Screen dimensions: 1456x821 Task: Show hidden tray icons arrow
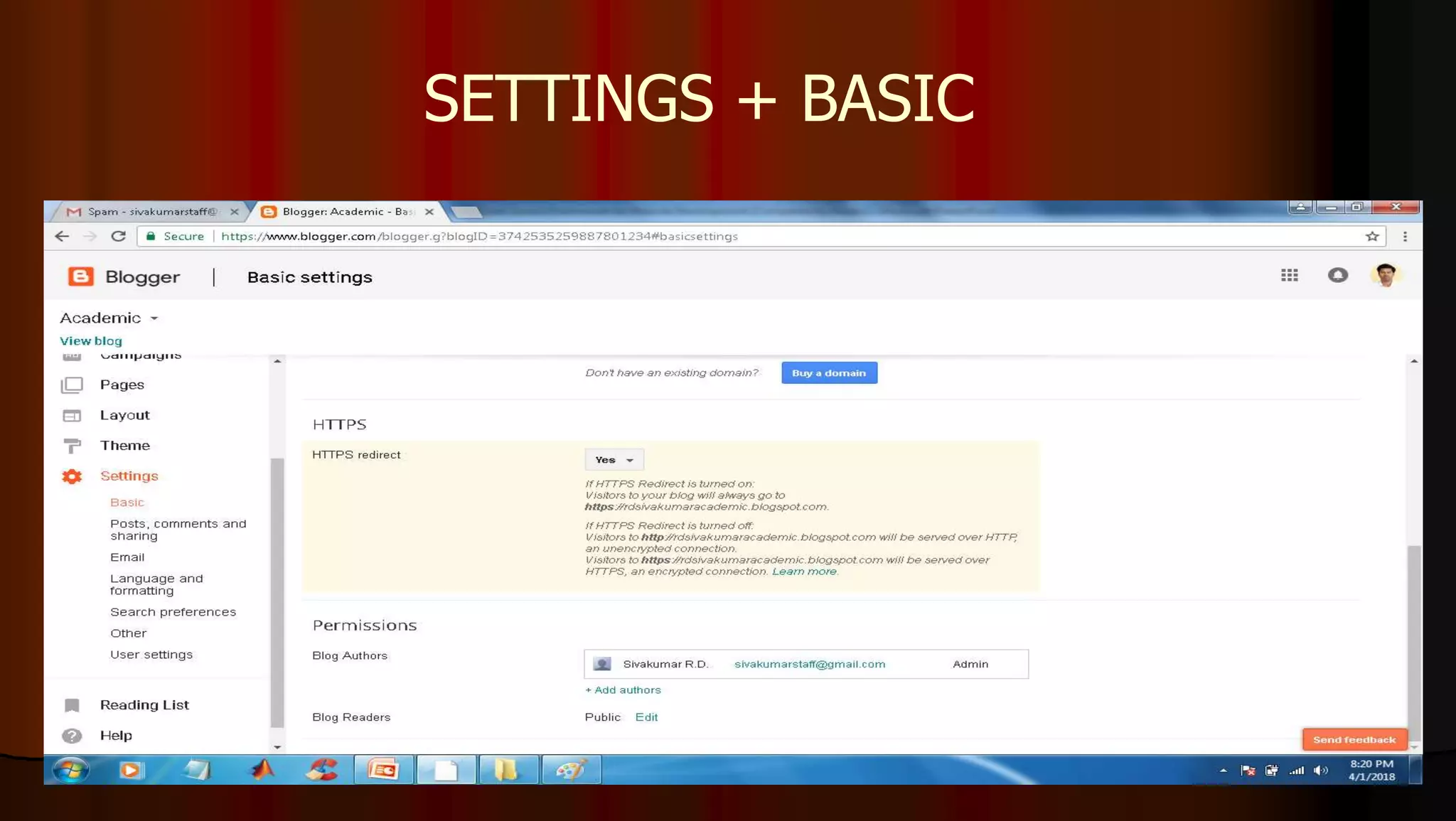[x=1224, y=771]
